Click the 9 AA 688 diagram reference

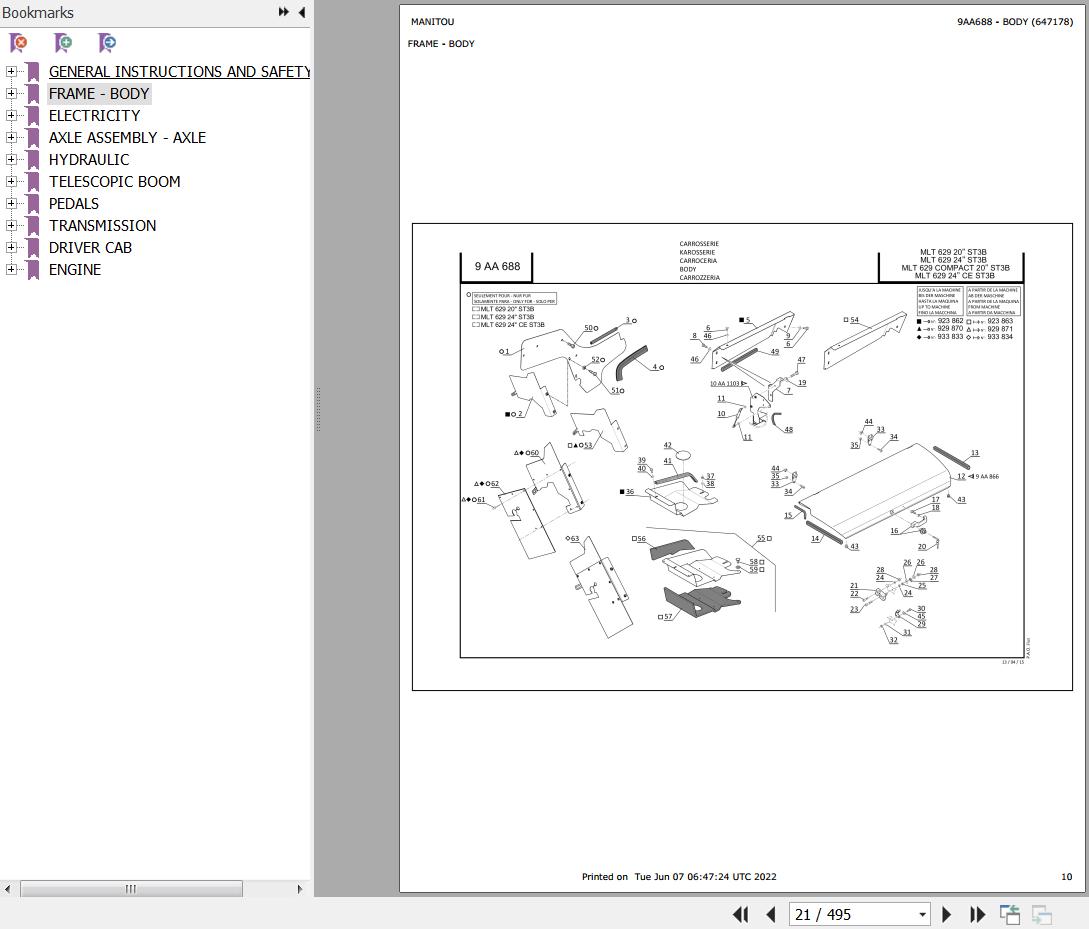(497, 266)
